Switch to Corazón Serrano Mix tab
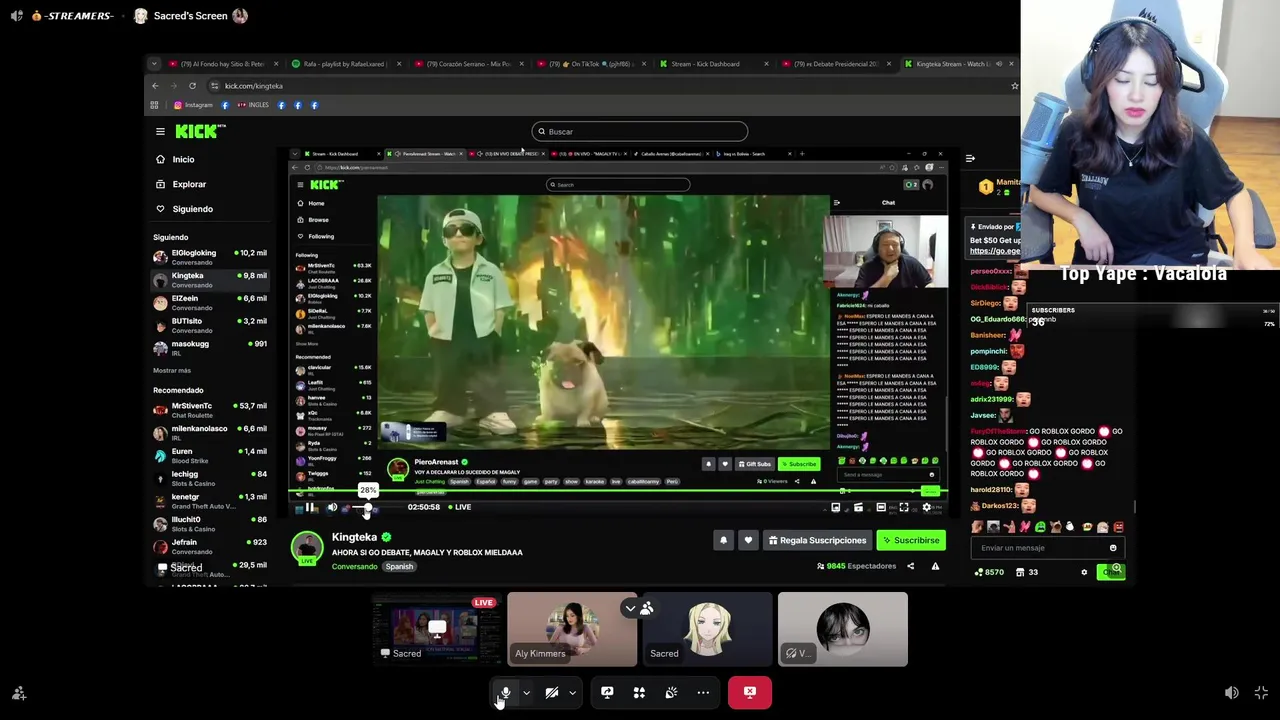1280x720 pixels. click(x=469, y=64)
